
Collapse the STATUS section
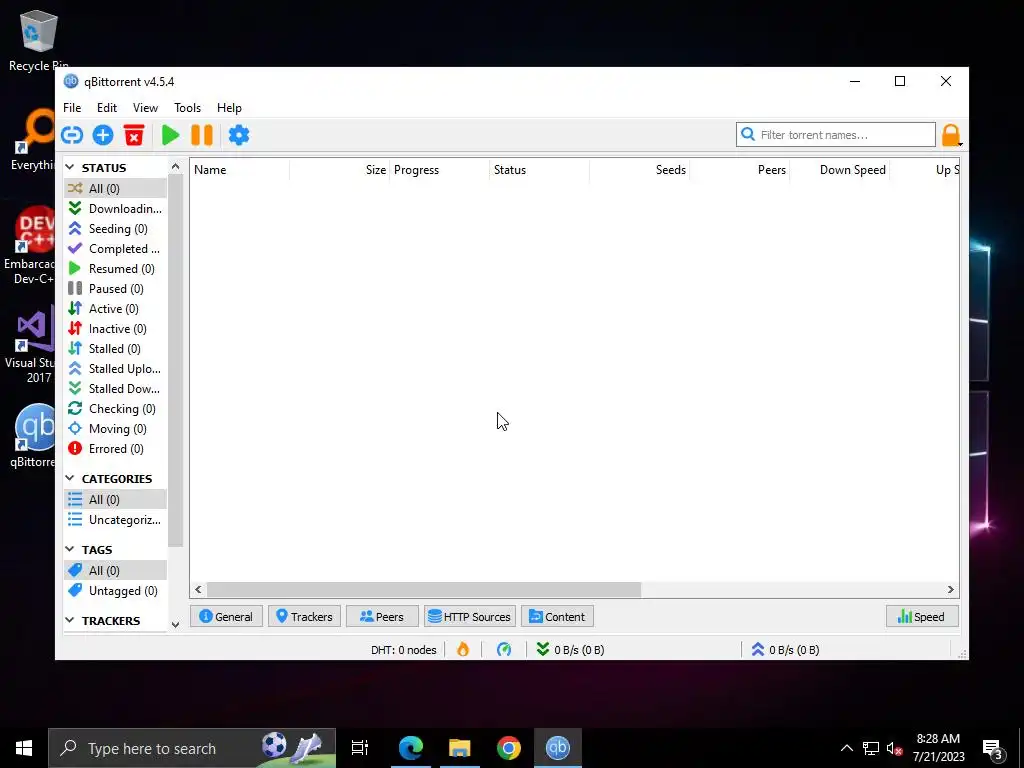click(70, 168)
